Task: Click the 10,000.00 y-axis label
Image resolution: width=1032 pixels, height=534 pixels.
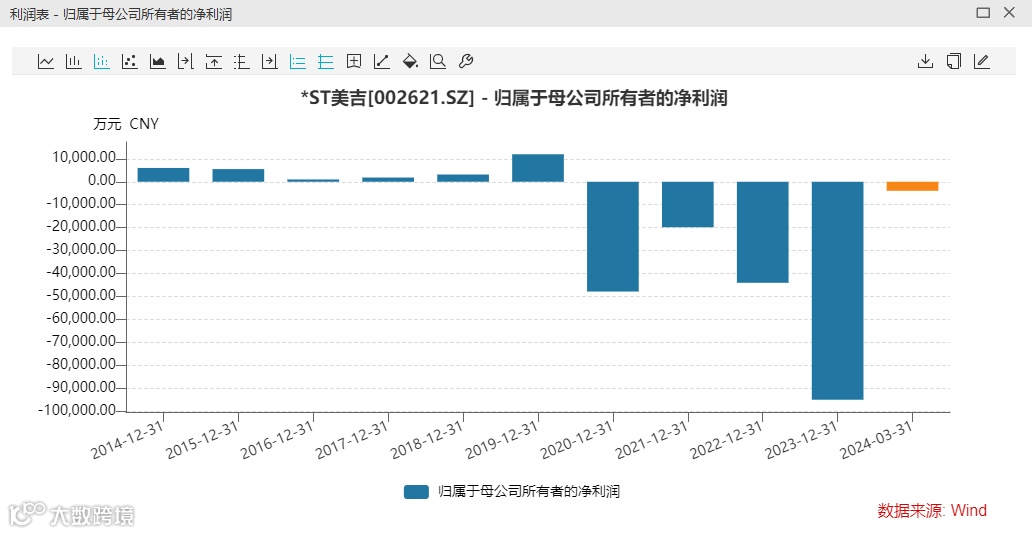Action: [x=85, y=158]
